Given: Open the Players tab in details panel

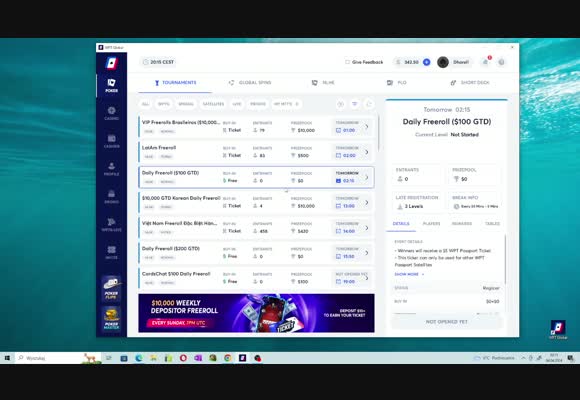Looking at the screenshot, I should [x=431, y=223].
